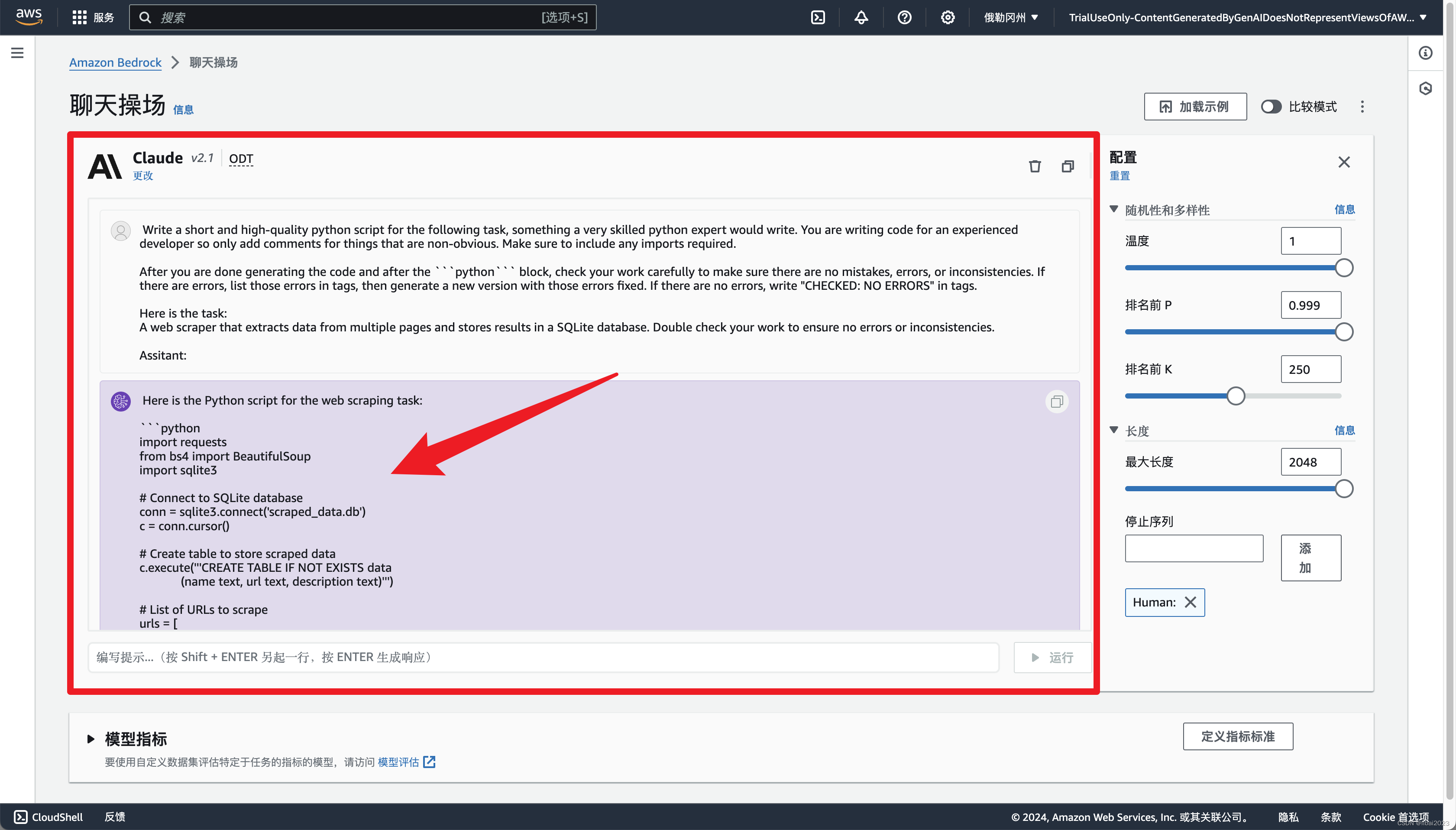Open the TrialUseOnly account dropdown
Screen dimensions: 1456x830
pos(1248,17)
